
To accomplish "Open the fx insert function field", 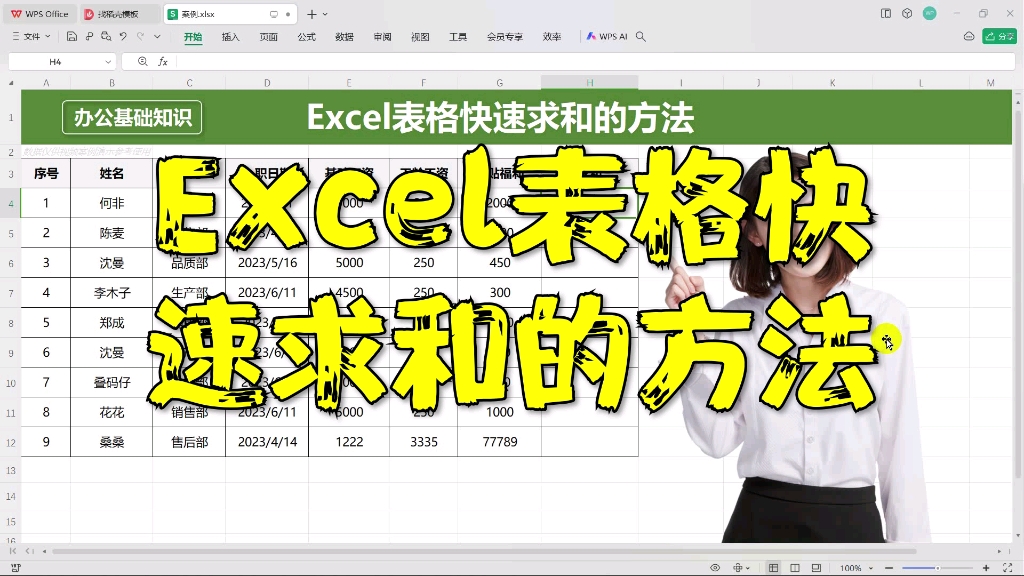I will click(x=163, y=61).
